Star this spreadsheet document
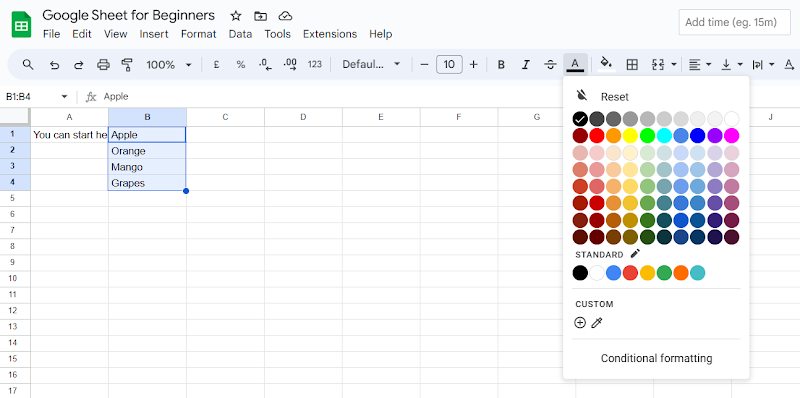This screenshot has width=800, height=398. pos(235,16)
